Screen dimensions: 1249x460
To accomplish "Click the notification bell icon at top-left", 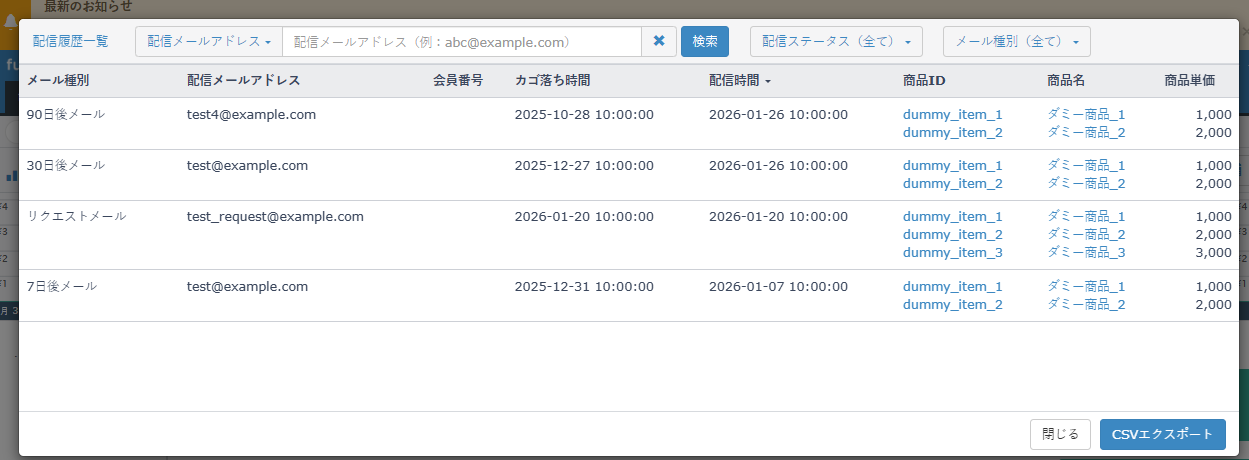I will tap(10, 20).
